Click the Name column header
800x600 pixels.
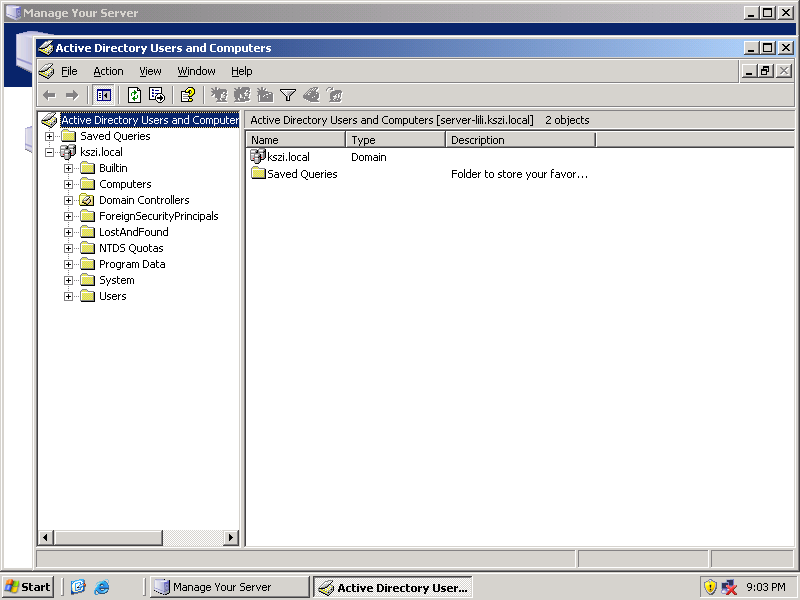click(295, 140)
